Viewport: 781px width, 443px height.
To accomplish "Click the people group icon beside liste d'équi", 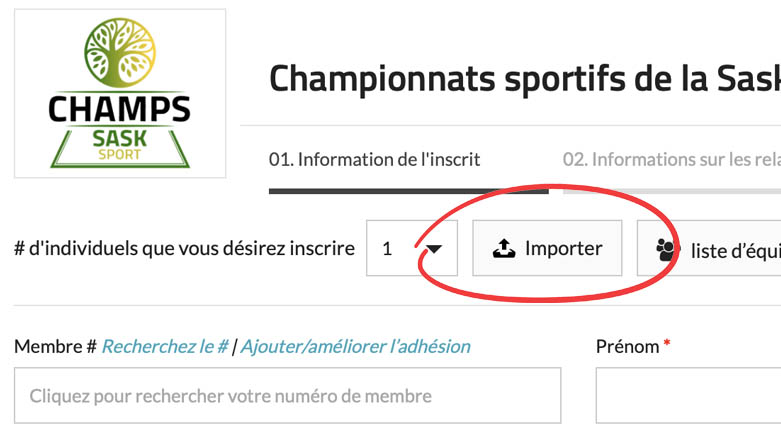I will pyautogui.click(x=667, y=250).
